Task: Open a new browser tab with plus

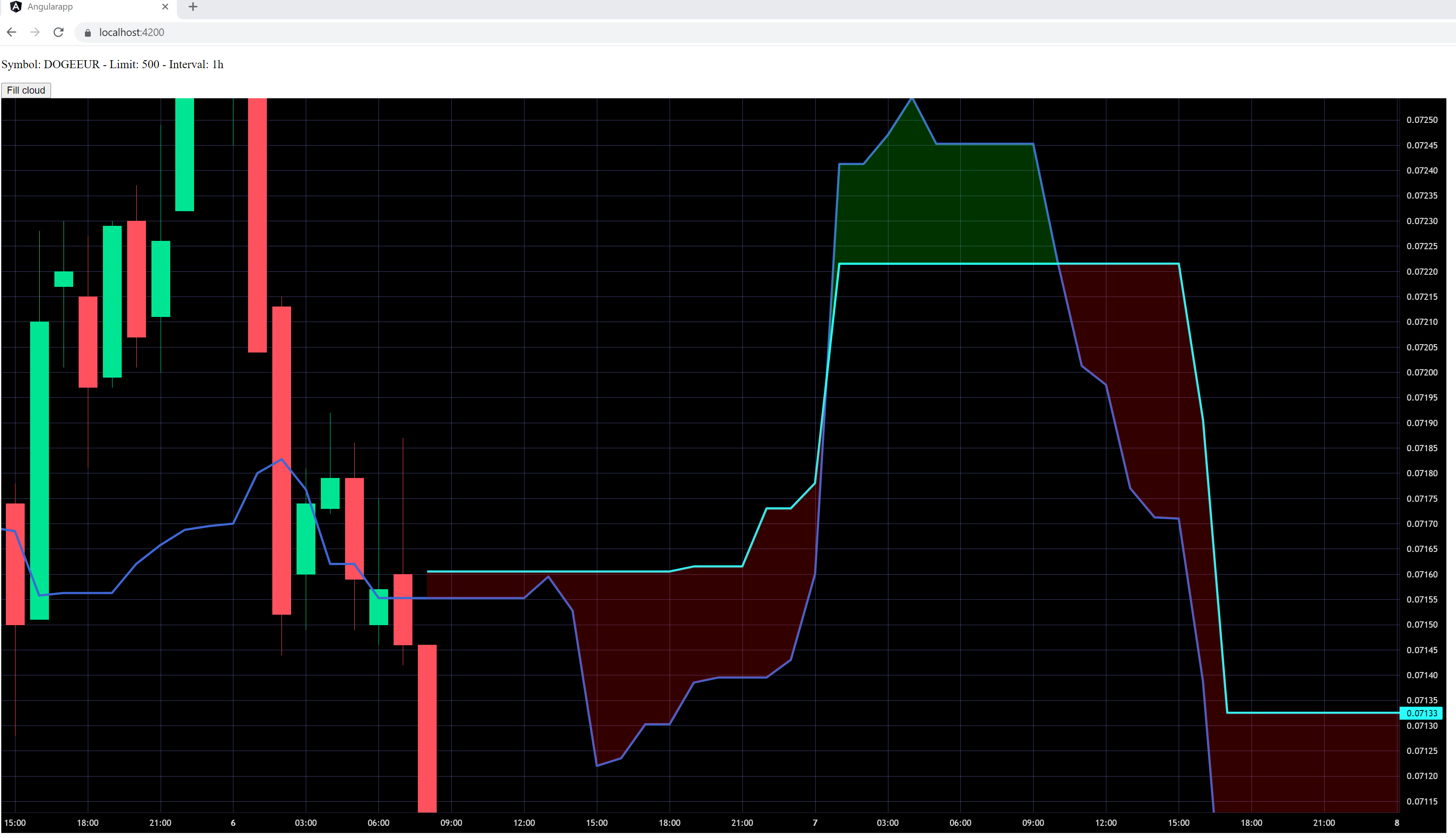Action: 193,7
